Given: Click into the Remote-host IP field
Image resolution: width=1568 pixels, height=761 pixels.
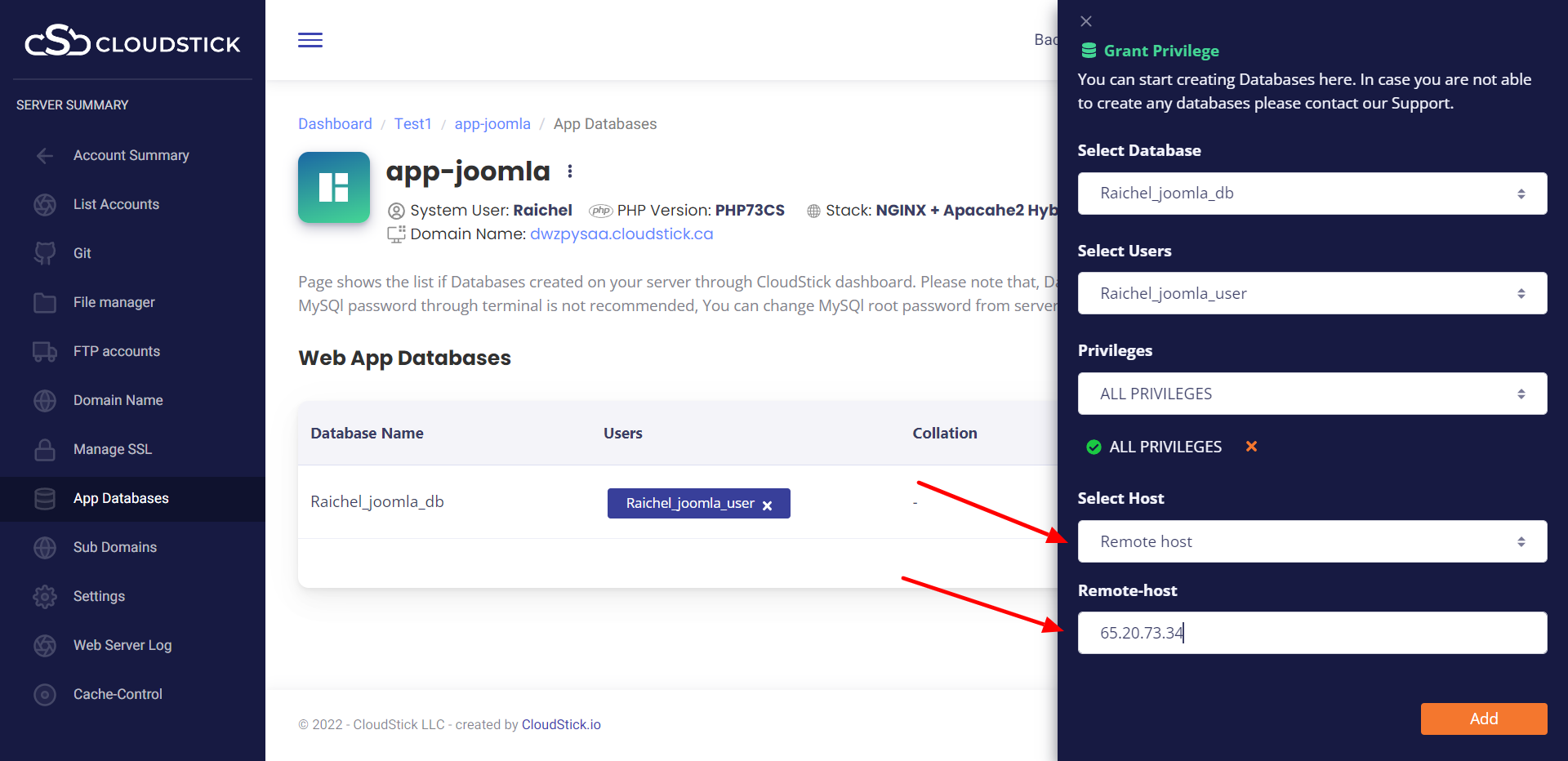Looking at the screenshot, I should (x=1312, y=633).
